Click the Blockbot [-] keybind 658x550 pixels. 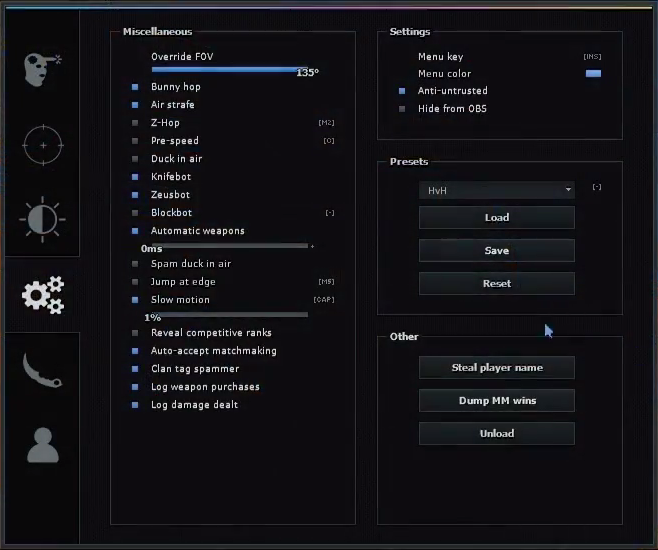(x=330, y=213)
